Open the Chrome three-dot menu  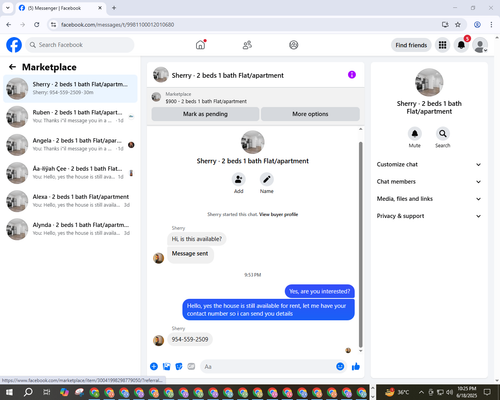pos(491,25)
